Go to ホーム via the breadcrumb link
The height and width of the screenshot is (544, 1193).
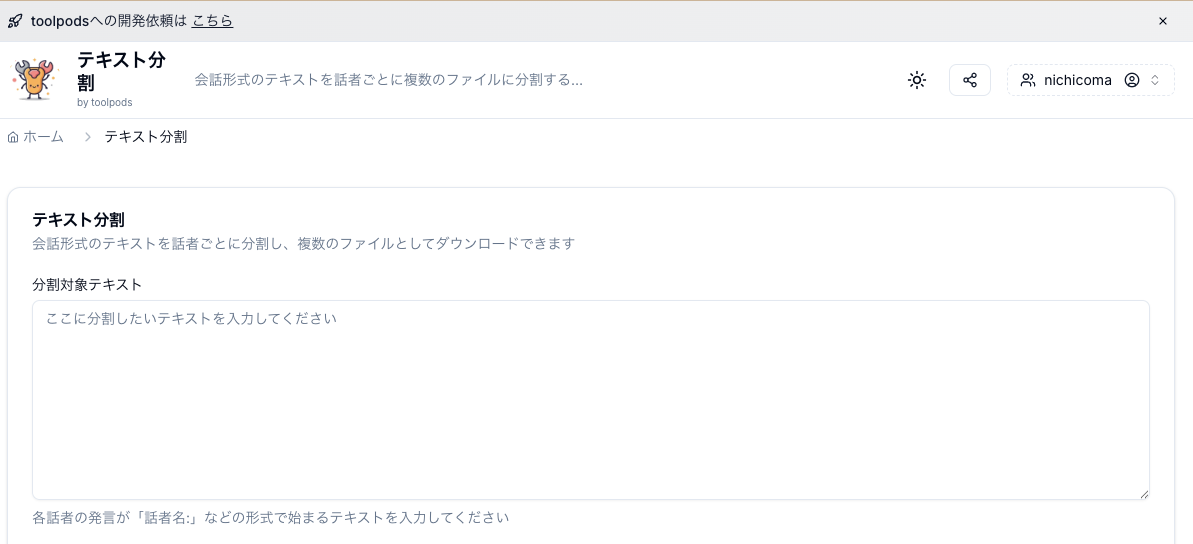43,137
